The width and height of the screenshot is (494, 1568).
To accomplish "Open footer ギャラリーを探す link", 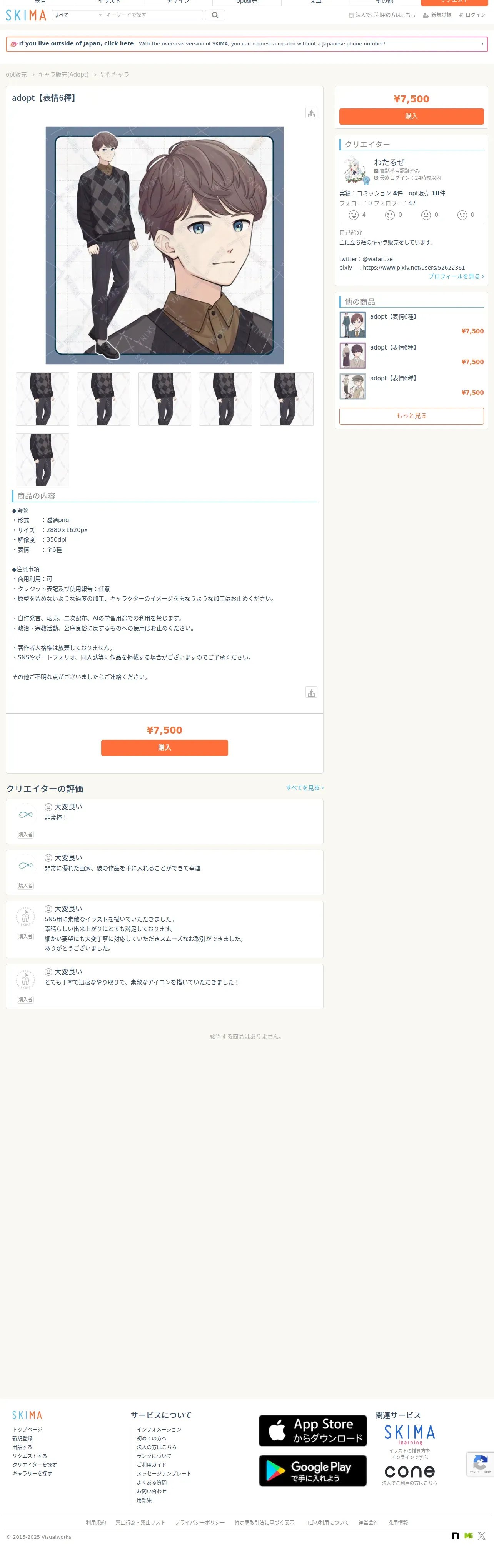I will 32,1474.
